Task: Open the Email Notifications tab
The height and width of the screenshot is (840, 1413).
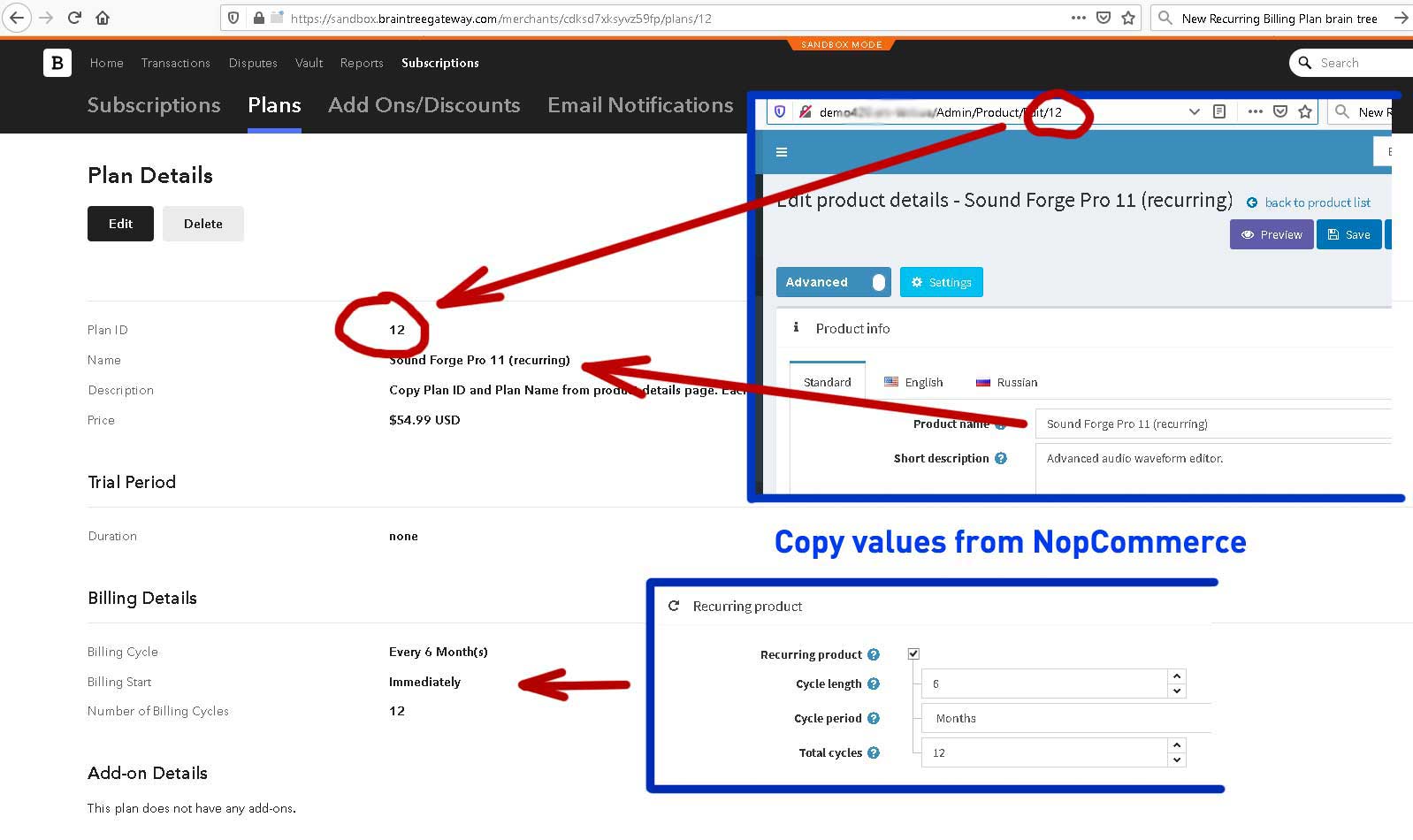Action: point(640,105)
